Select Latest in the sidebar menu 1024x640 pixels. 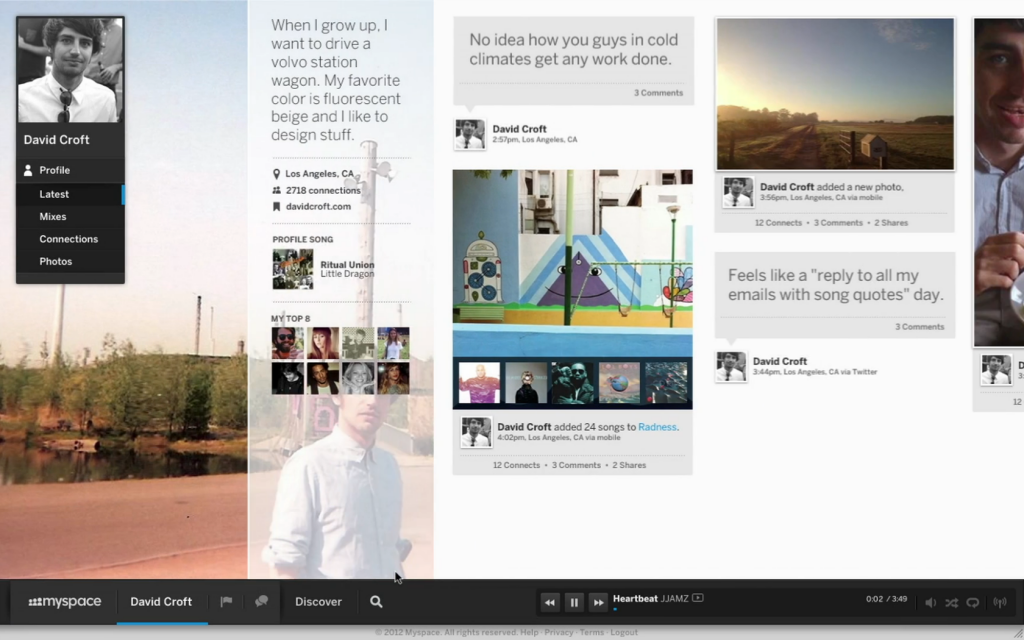(71, 194)
